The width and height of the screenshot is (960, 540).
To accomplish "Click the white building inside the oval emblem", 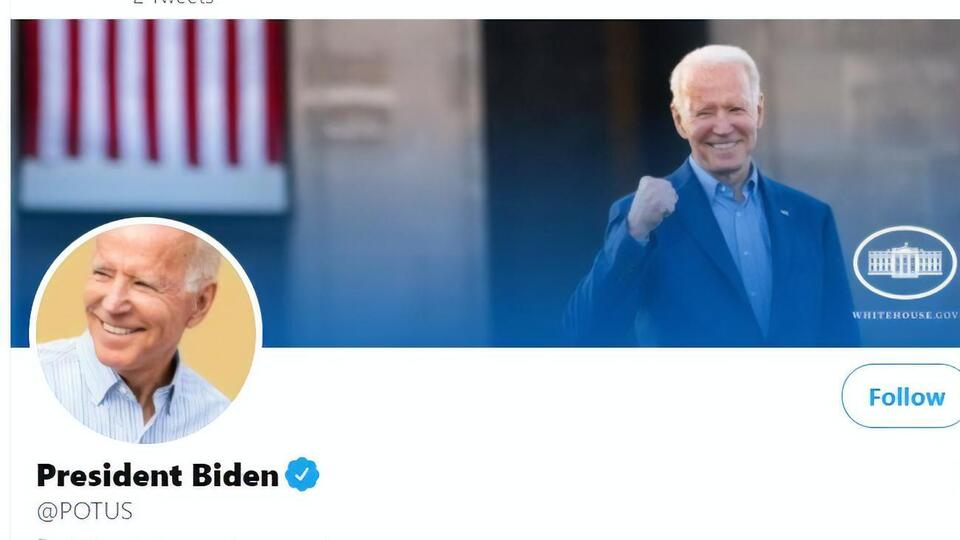I will [905, 260].
